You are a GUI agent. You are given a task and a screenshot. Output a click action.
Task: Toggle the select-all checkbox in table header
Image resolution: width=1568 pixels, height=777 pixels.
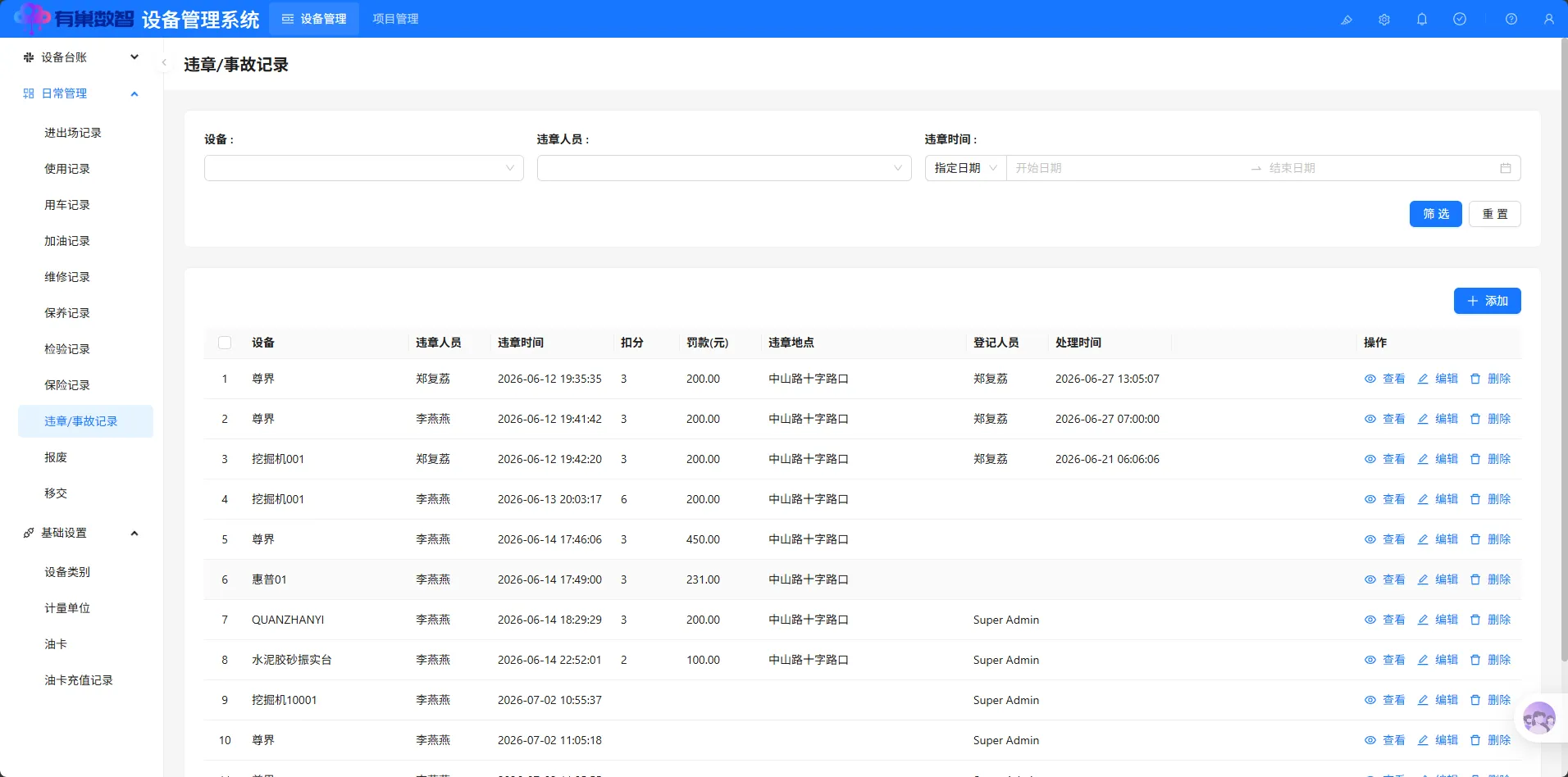[225, 343]
